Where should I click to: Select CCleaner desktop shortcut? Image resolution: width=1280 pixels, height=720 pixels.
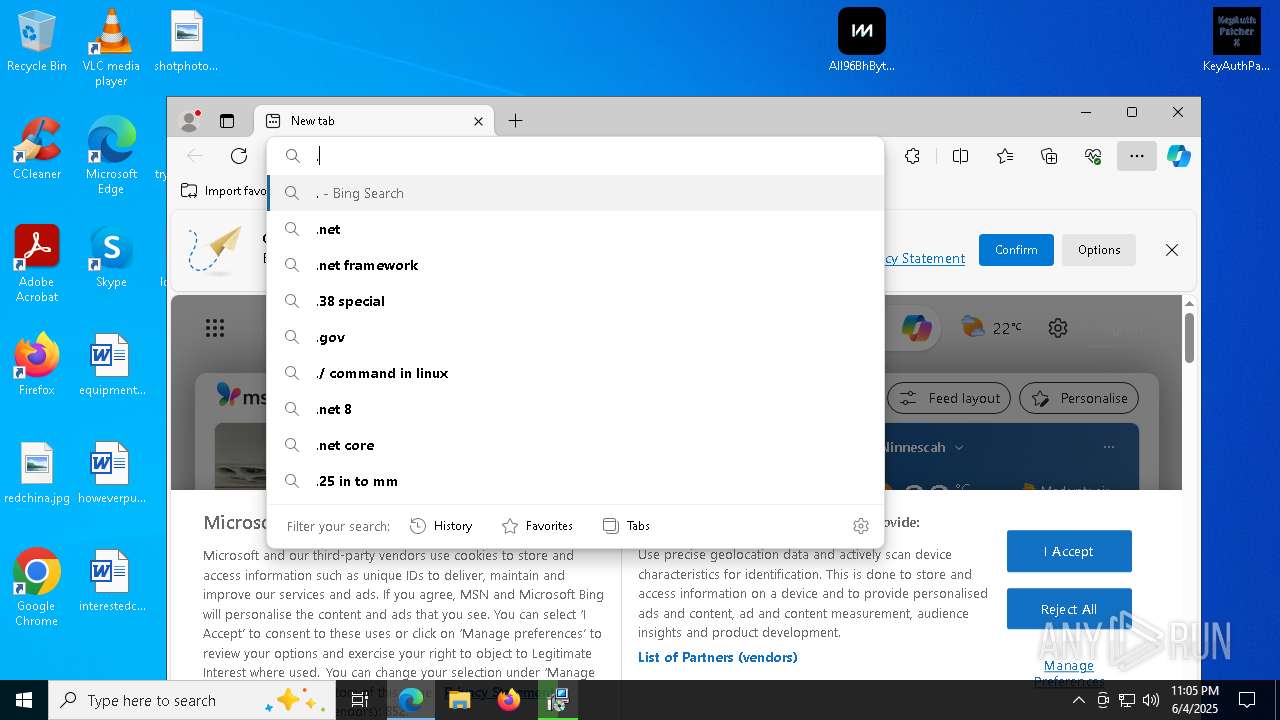point(37,148)
